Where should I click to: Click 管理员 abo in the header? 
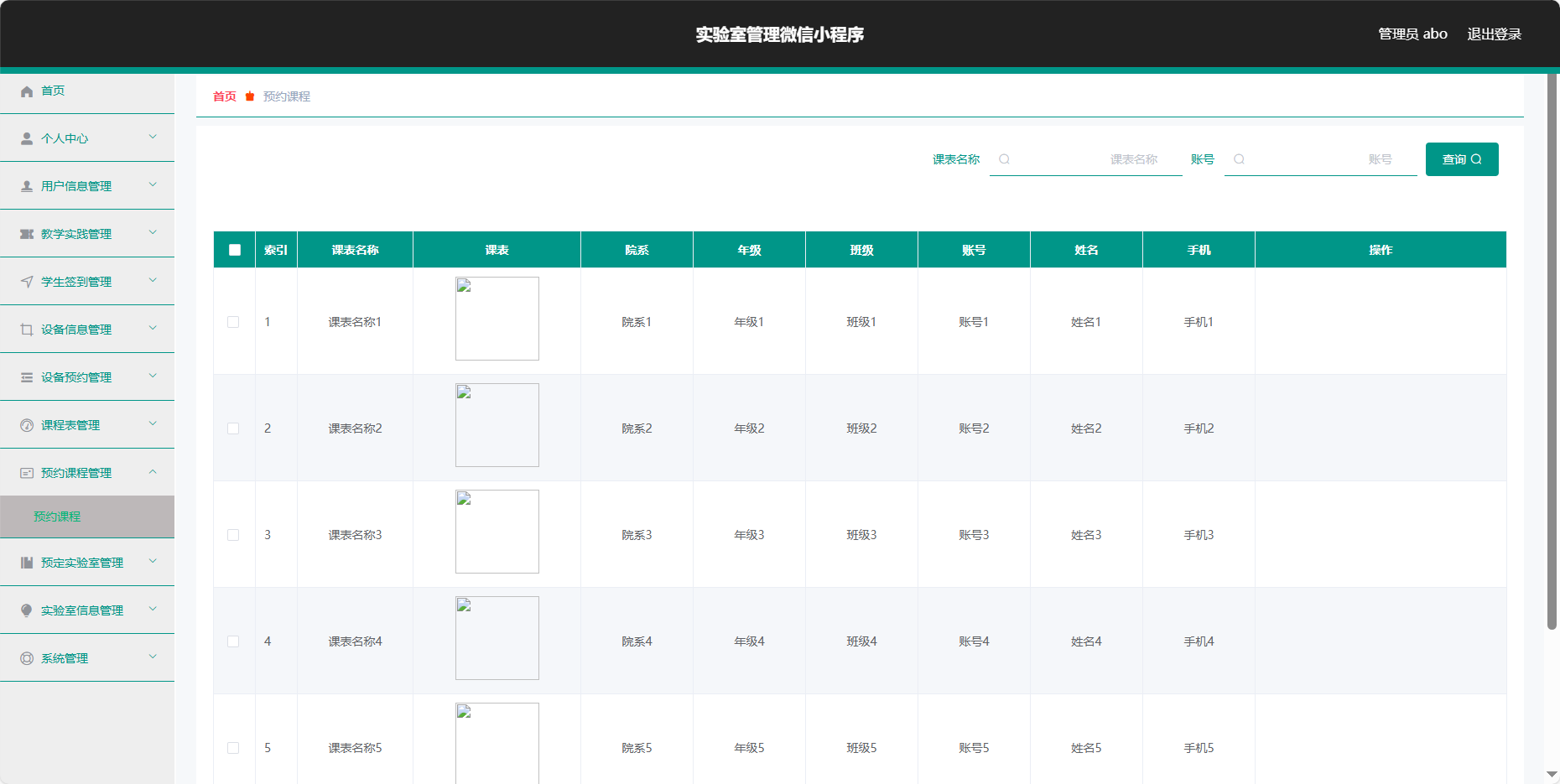pos(1412,34)
